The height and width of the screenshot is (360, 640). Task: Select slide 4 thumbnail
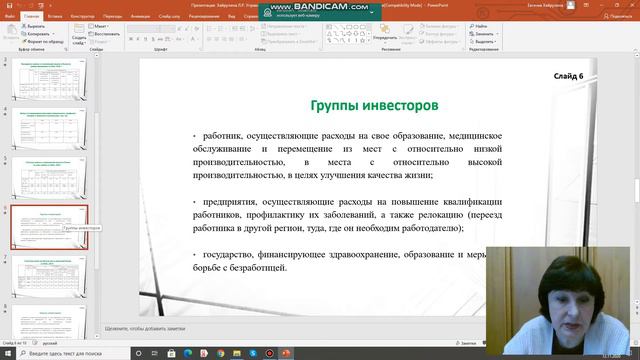point(49,129)
